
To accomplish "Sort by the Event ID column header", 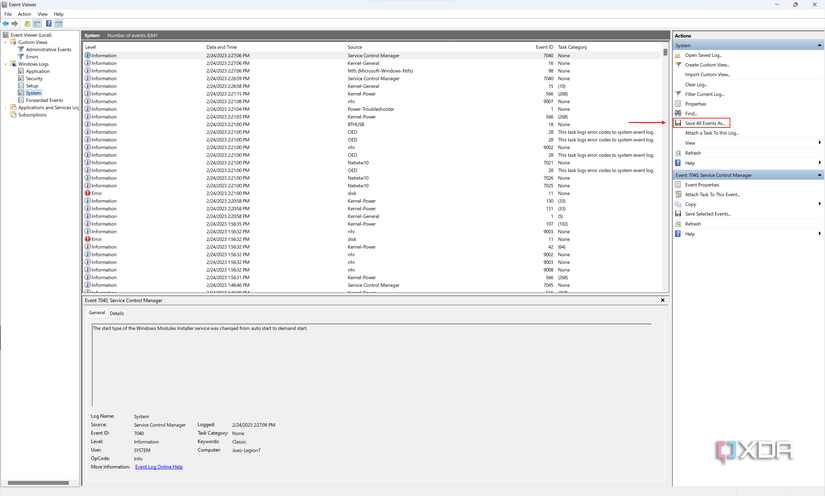I will 503,47.
